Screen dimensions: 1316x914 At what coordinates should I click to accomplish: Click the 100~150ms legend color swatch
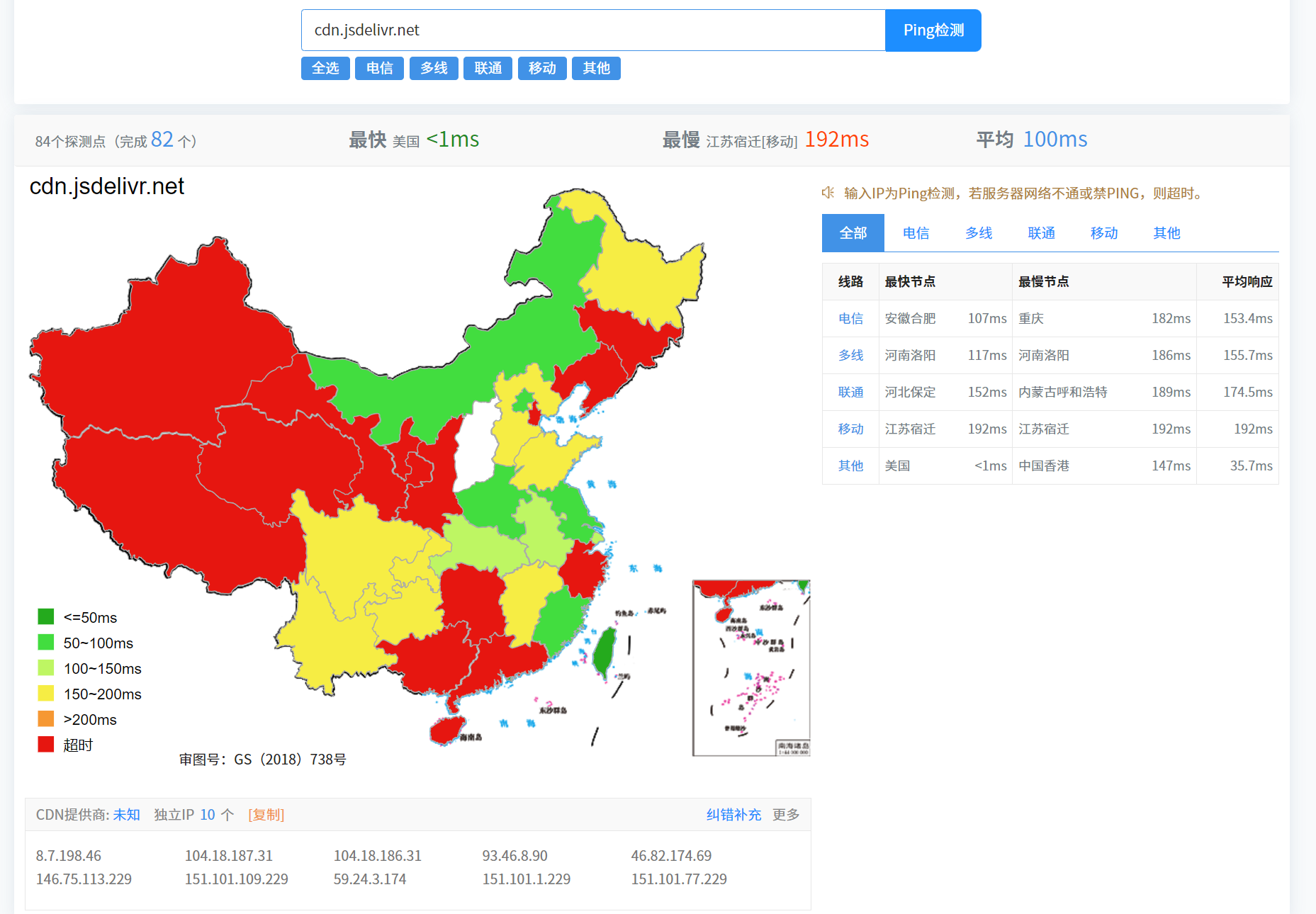click(46, 667)
